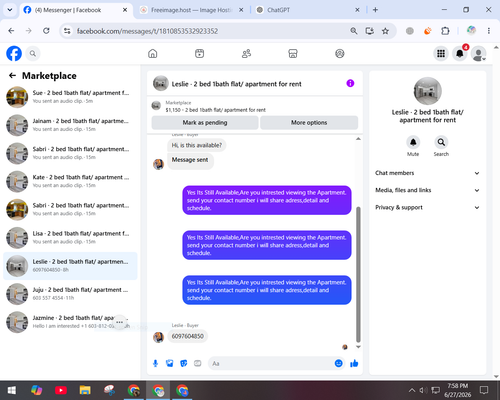
Task: Choose a GIF with the GIF icon
Action: click(197, 363)
